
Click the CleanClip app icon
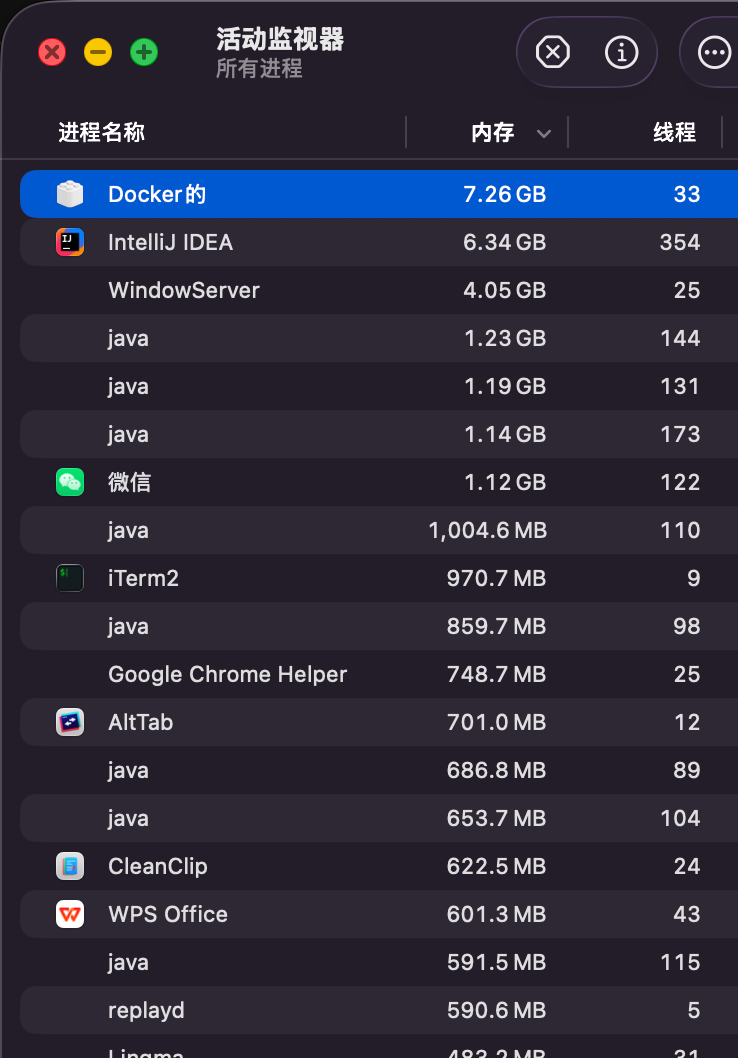70,866
